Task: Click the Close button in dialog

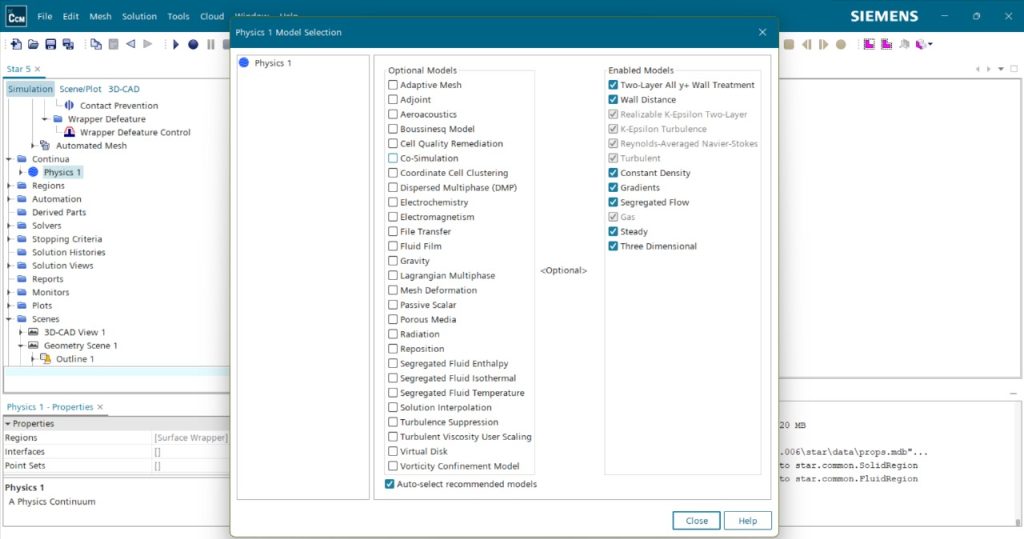Action: (x=696, y=520)
